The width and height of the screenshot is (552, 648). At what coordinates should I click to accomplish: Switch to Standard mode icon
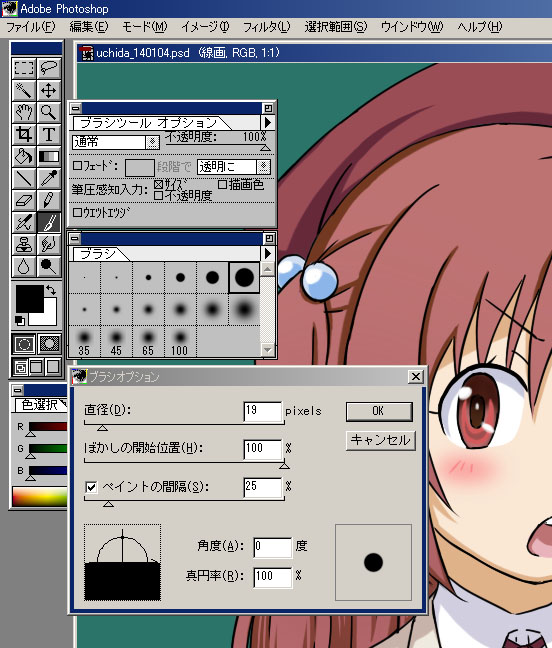[24, 344]
